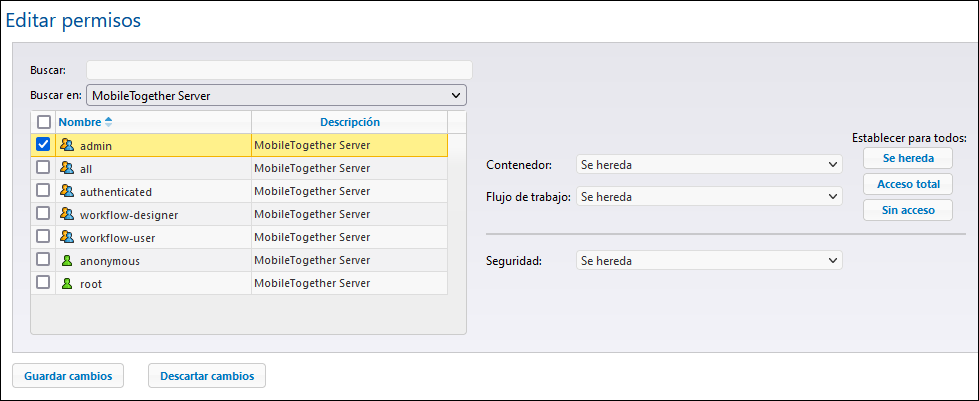Sort by the Descripción column header

(x=350, y=122)
